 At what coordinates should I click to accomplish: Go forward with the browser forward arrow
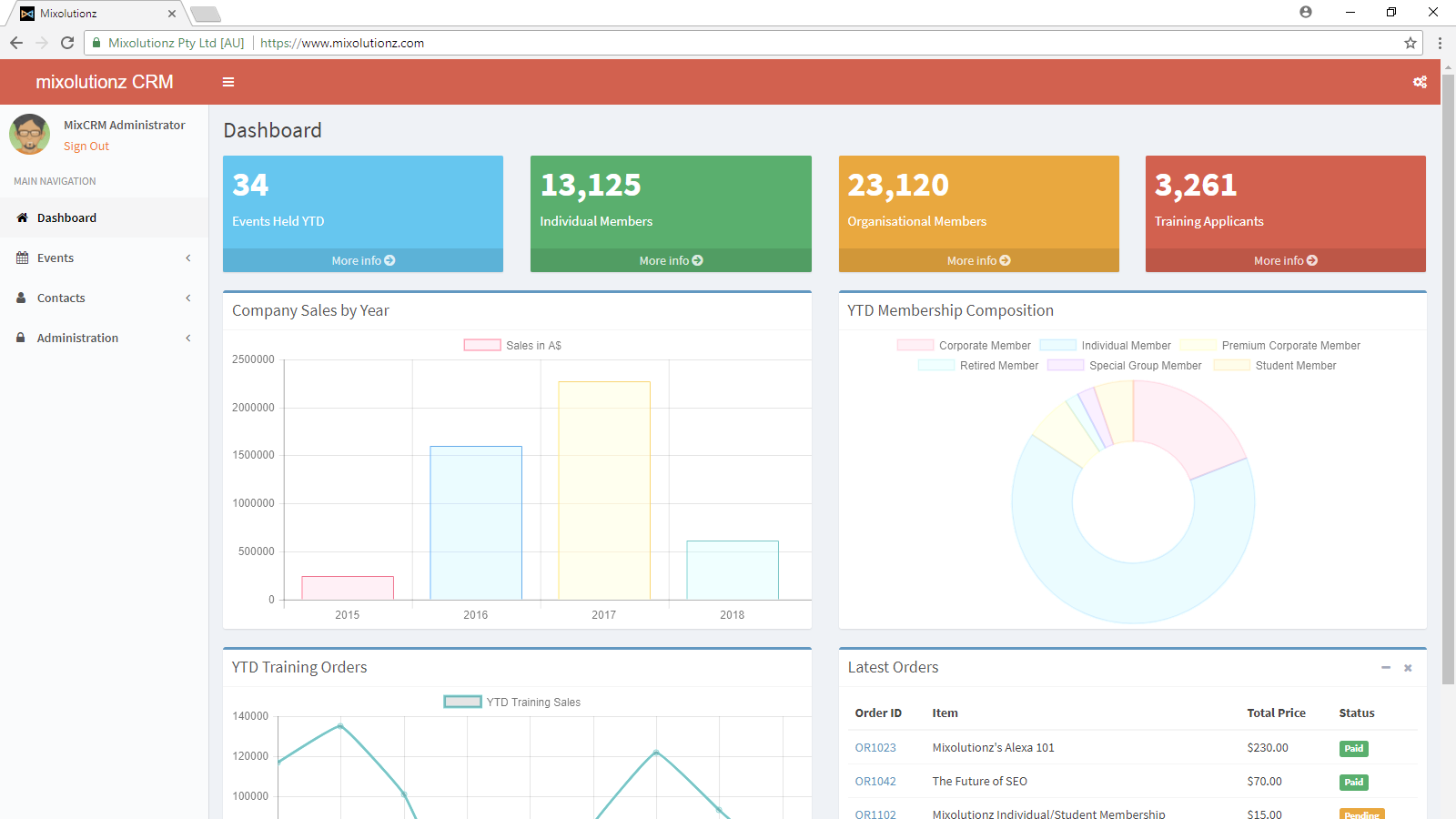[x=42, y=43]
